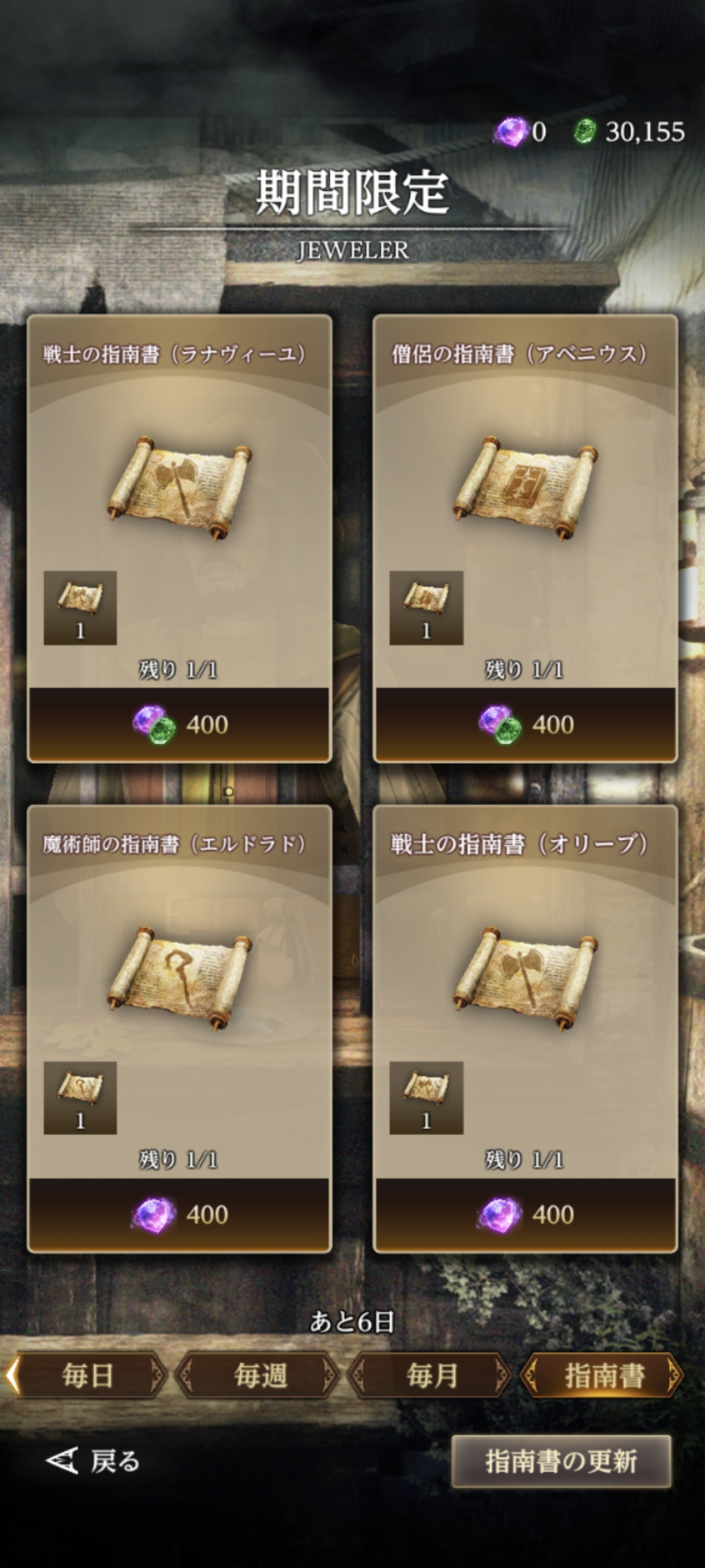Open the small scroll thumbnail in アベニウス card

point(426,608)
